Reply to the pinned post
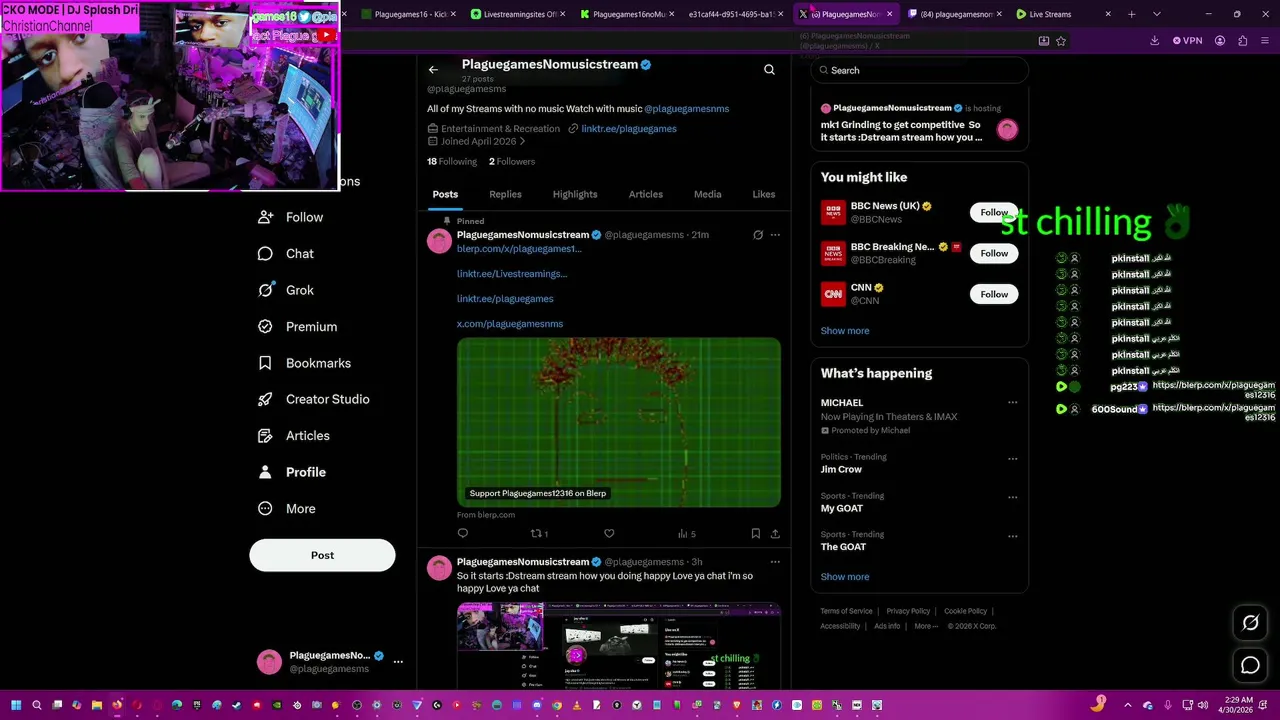Viewport: 1280px width, 720px height. pos(463,534)
